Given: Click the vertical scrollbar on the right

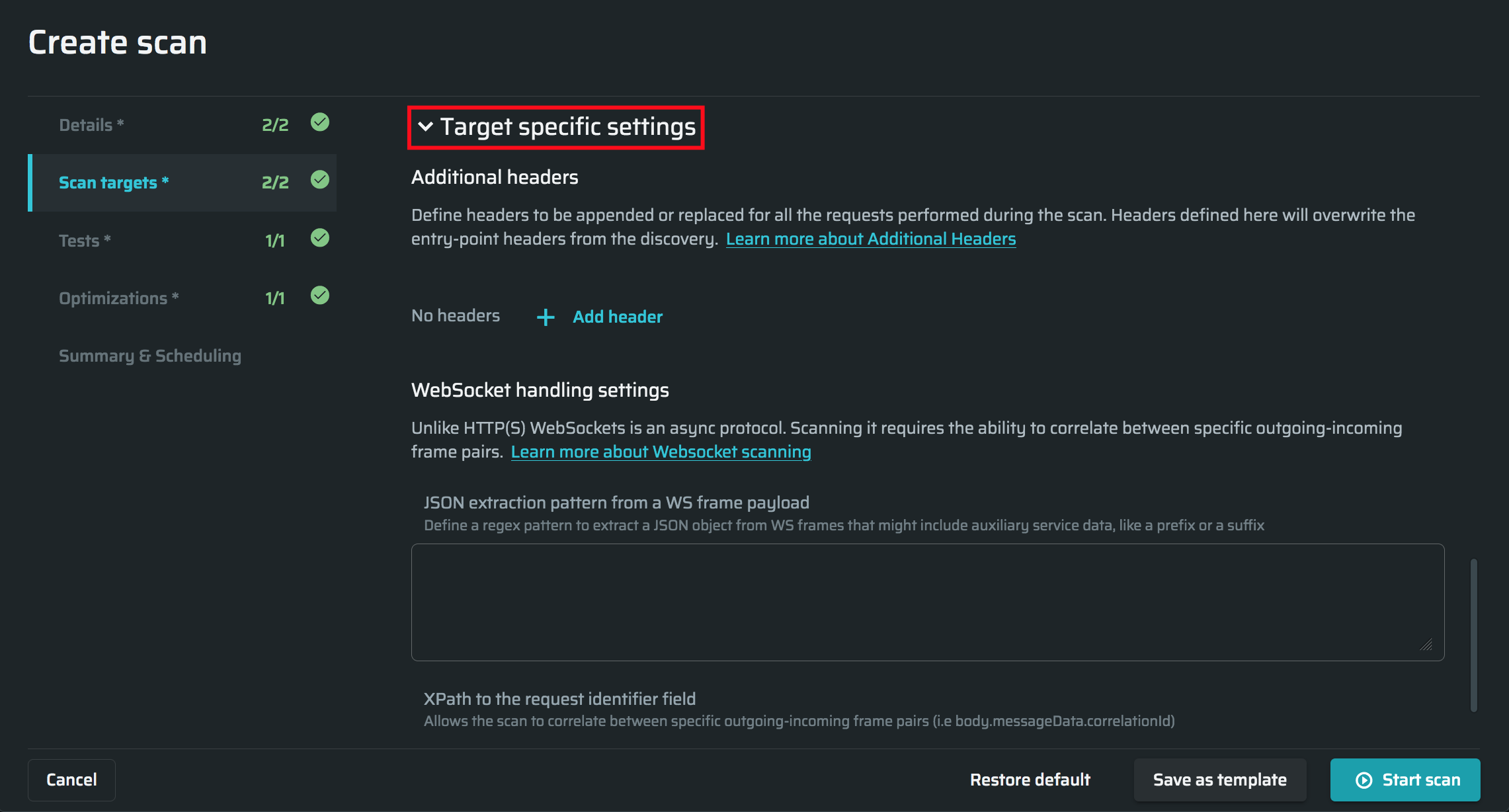Looking at the screenshot, I should [x=1473, y=635].
